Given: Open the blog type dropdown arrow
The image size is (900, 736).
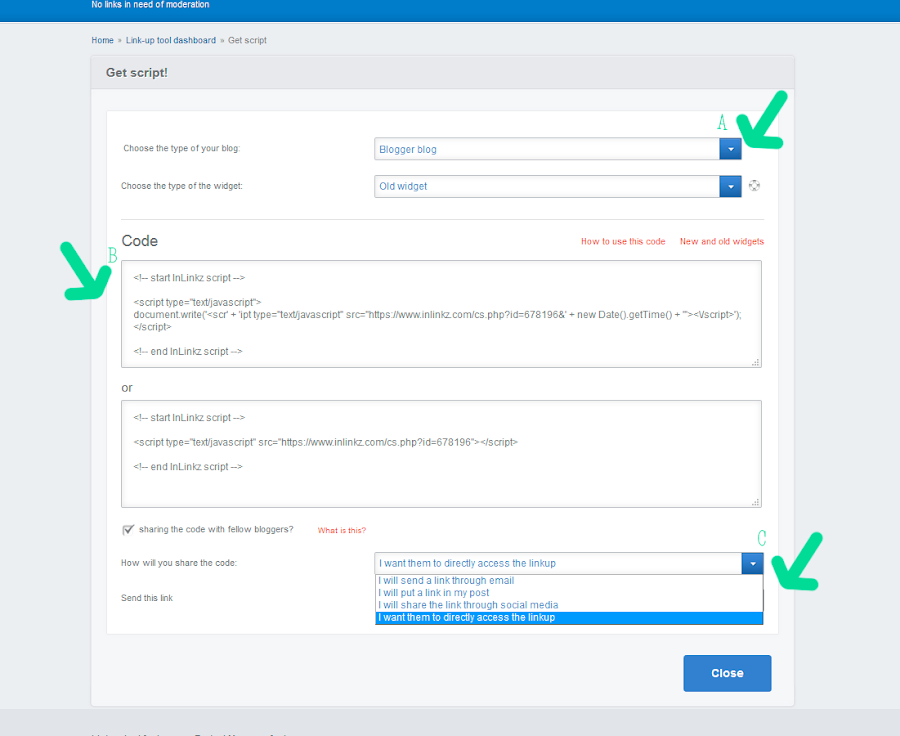Looking at the screenshot, I should click(x=730, y=149).
